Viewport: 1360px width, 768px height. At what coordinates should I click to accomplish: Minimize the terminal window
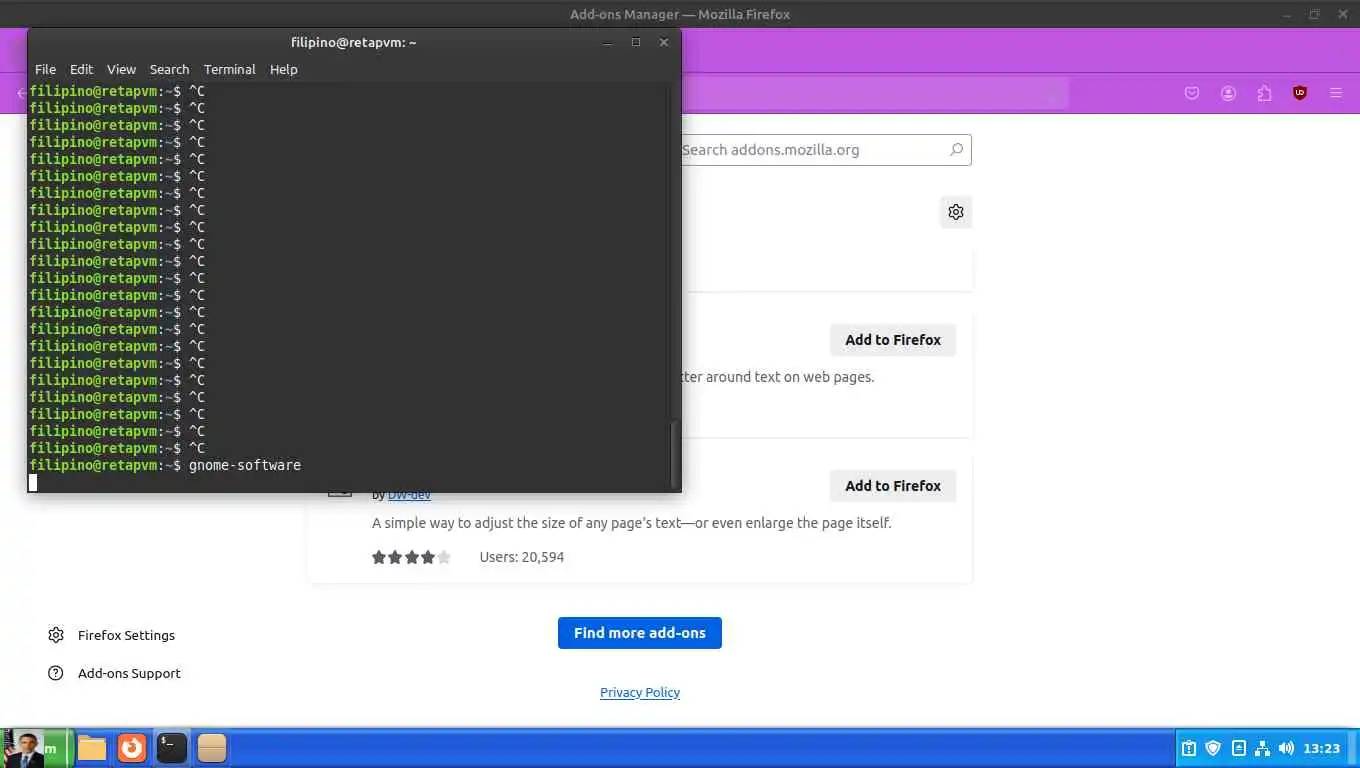coord(607,42)
